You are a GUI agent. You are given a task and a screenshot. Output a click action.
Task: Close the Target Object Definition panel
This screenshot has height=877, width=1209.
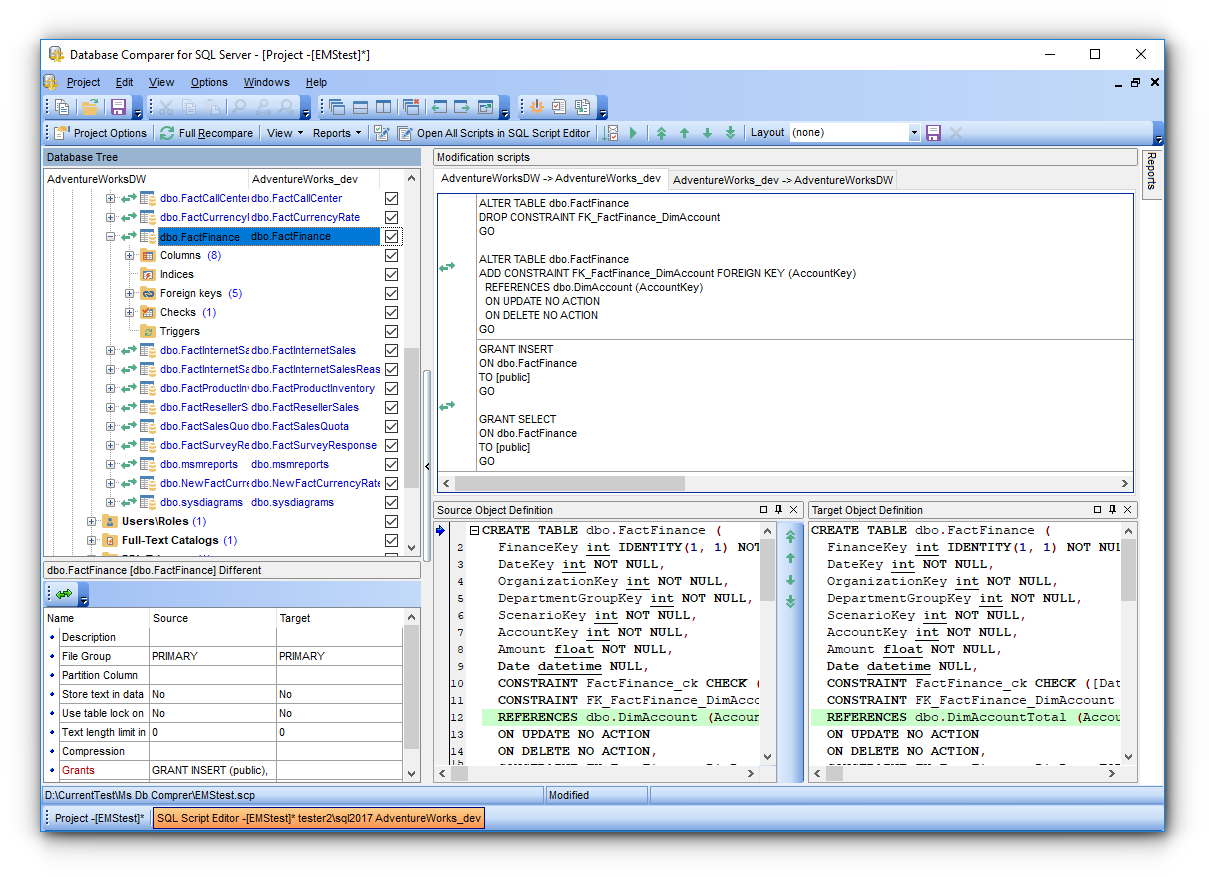click(1126, 510)
